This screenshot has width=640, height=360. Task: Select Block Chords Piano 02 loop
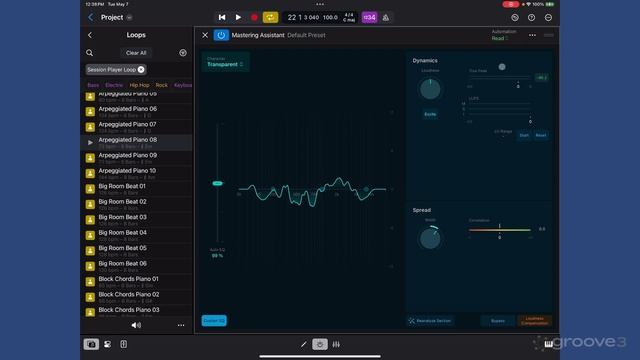point(136,297)
